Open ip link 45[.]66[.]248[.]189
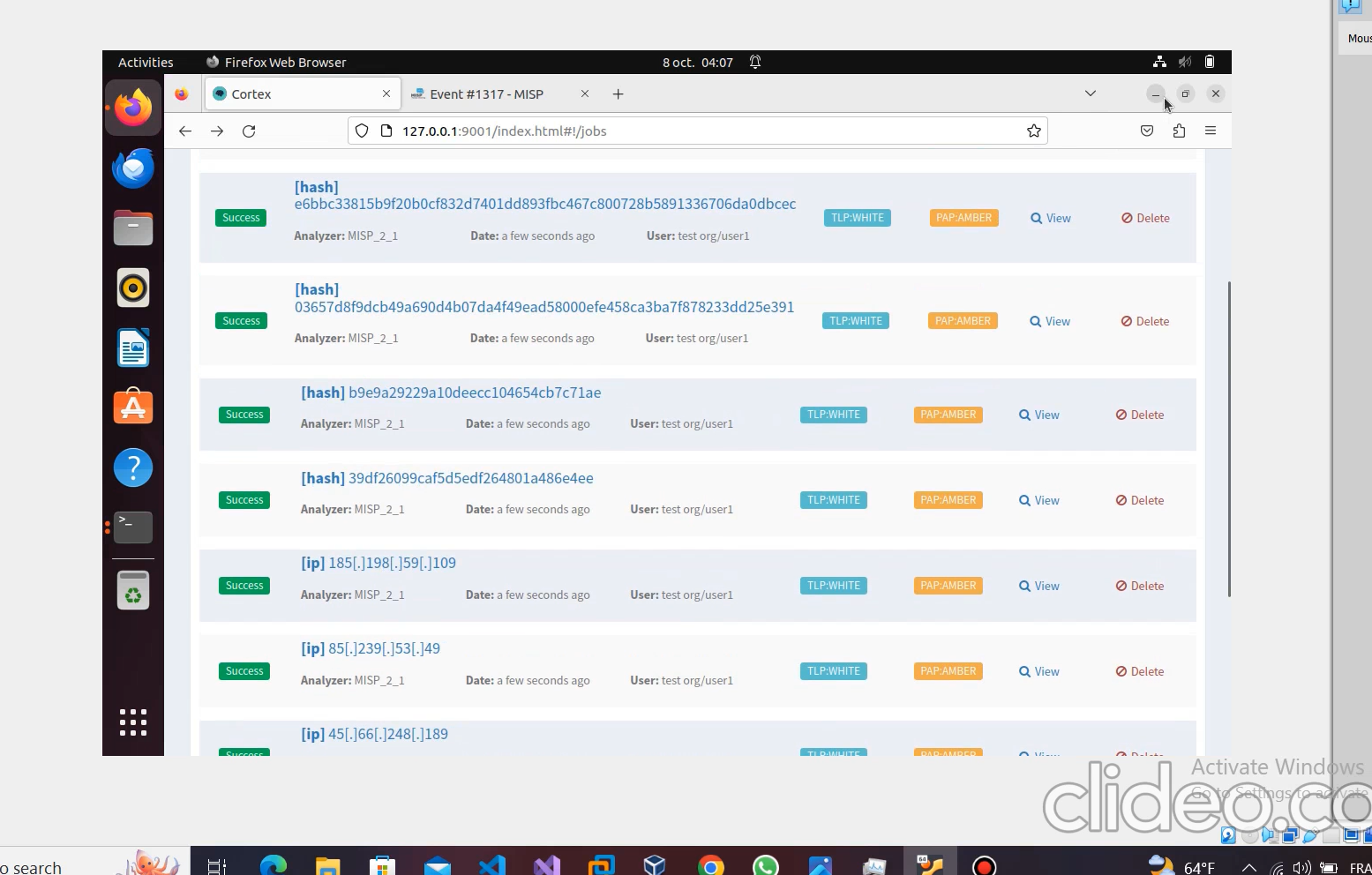Viewport: 1372px width, 875px height. [x=374, y=734]
